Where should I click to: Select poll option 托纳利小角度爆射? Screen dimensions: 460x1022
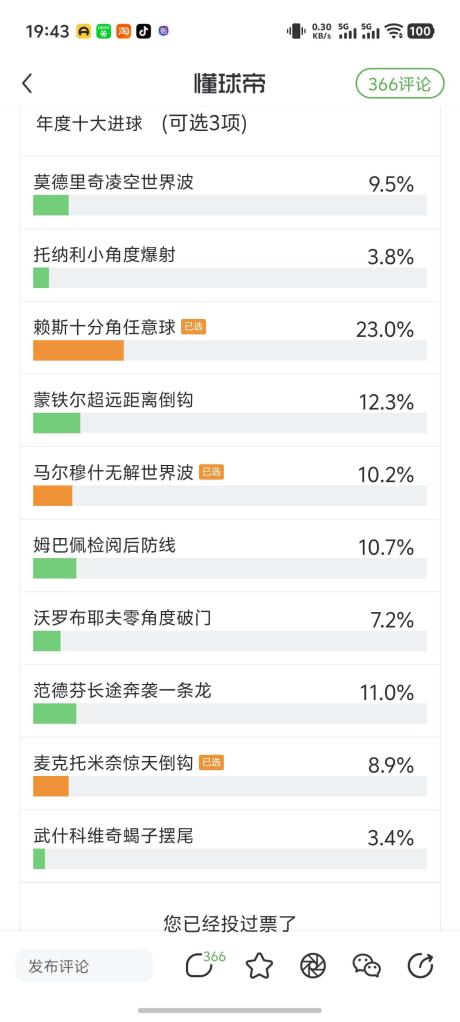pyautogui.click(x=230, y=265)
